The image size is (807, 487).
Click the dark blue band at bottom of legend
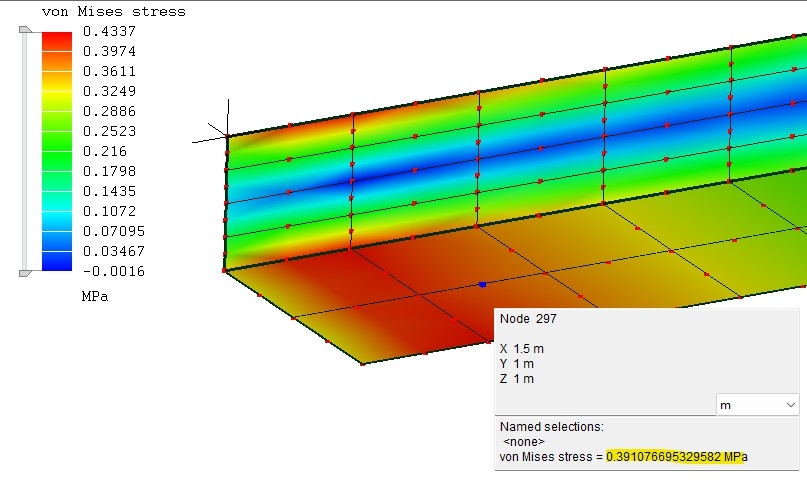click(56, 263)
